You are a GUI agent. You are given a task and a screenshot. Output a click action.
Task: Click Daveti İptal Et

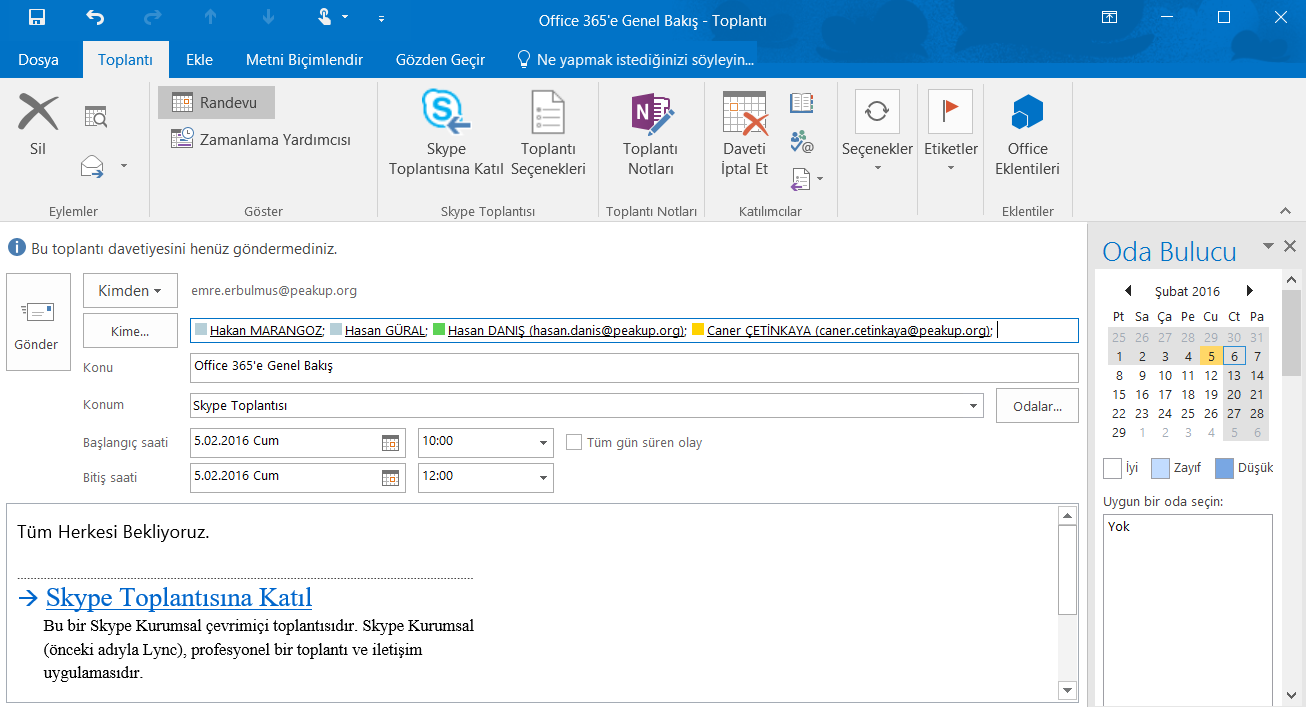[745, 134]
